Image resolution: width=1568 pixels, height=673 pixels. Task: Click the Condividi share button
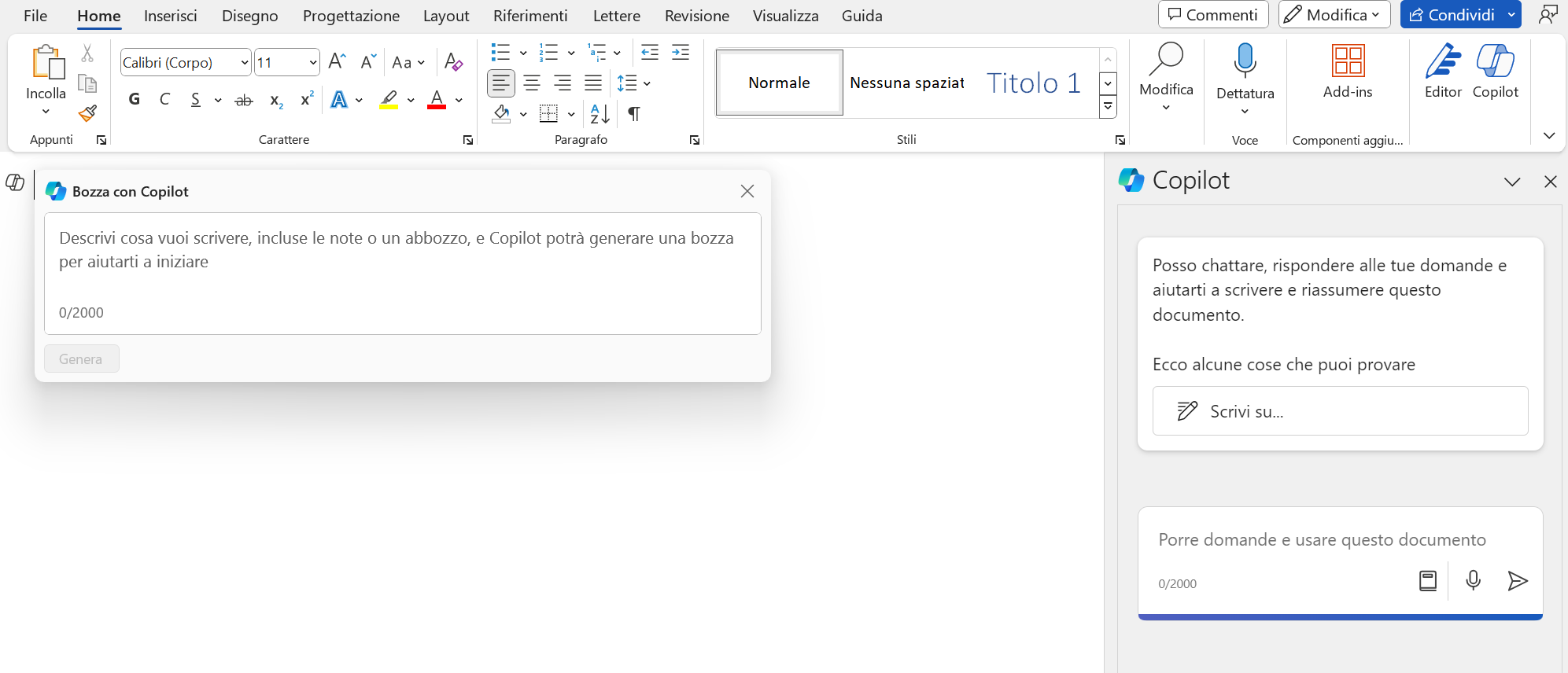1452,14
